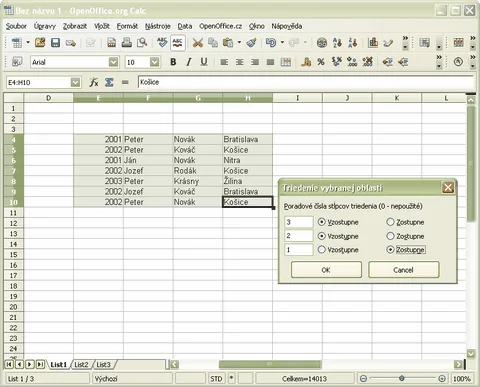Open the Úpravy menu

coord(45,26)
